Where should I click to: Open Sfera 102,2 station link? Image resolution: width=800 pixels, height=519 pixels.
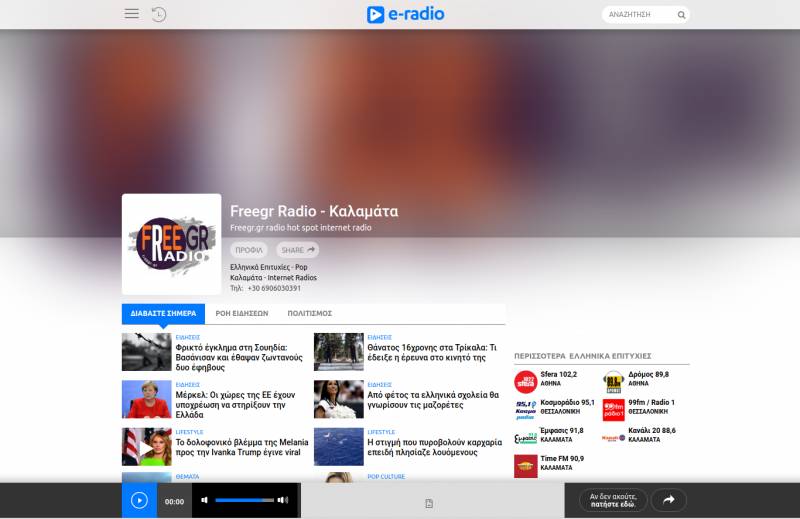coord(558,375)
